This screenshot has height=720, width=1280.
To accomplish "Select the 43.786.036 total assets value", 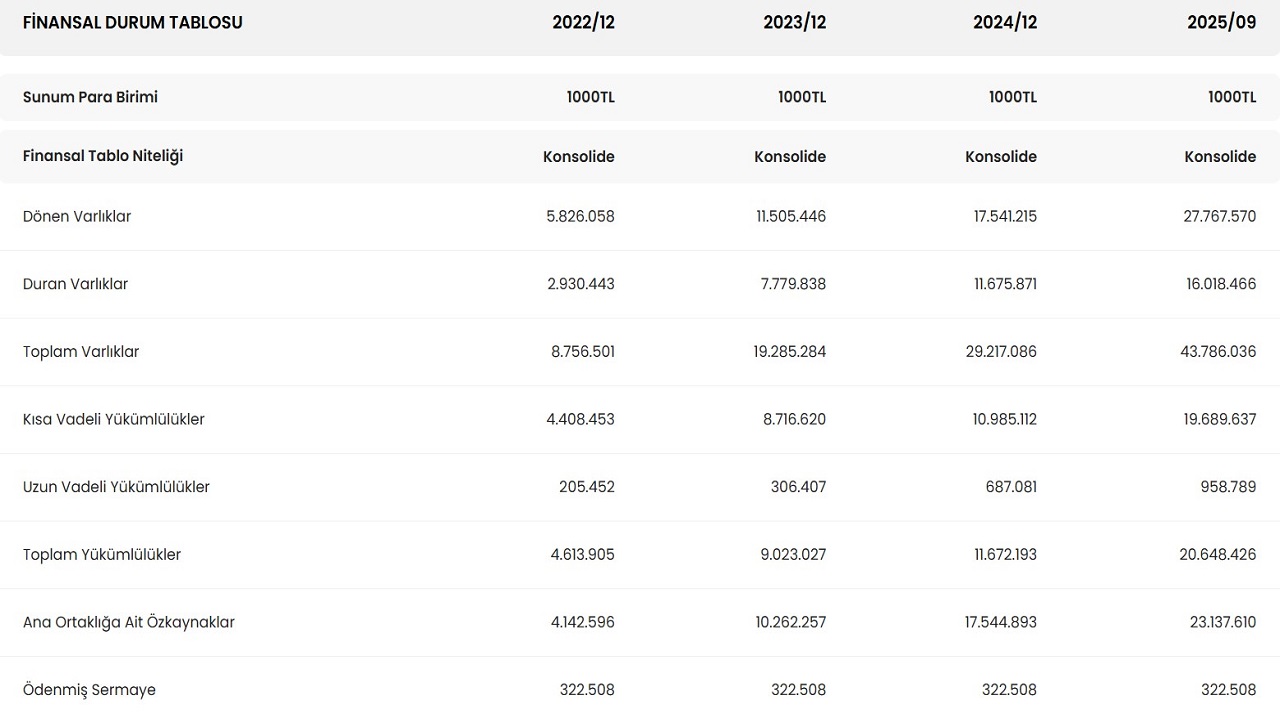I will coord(1219,352).
